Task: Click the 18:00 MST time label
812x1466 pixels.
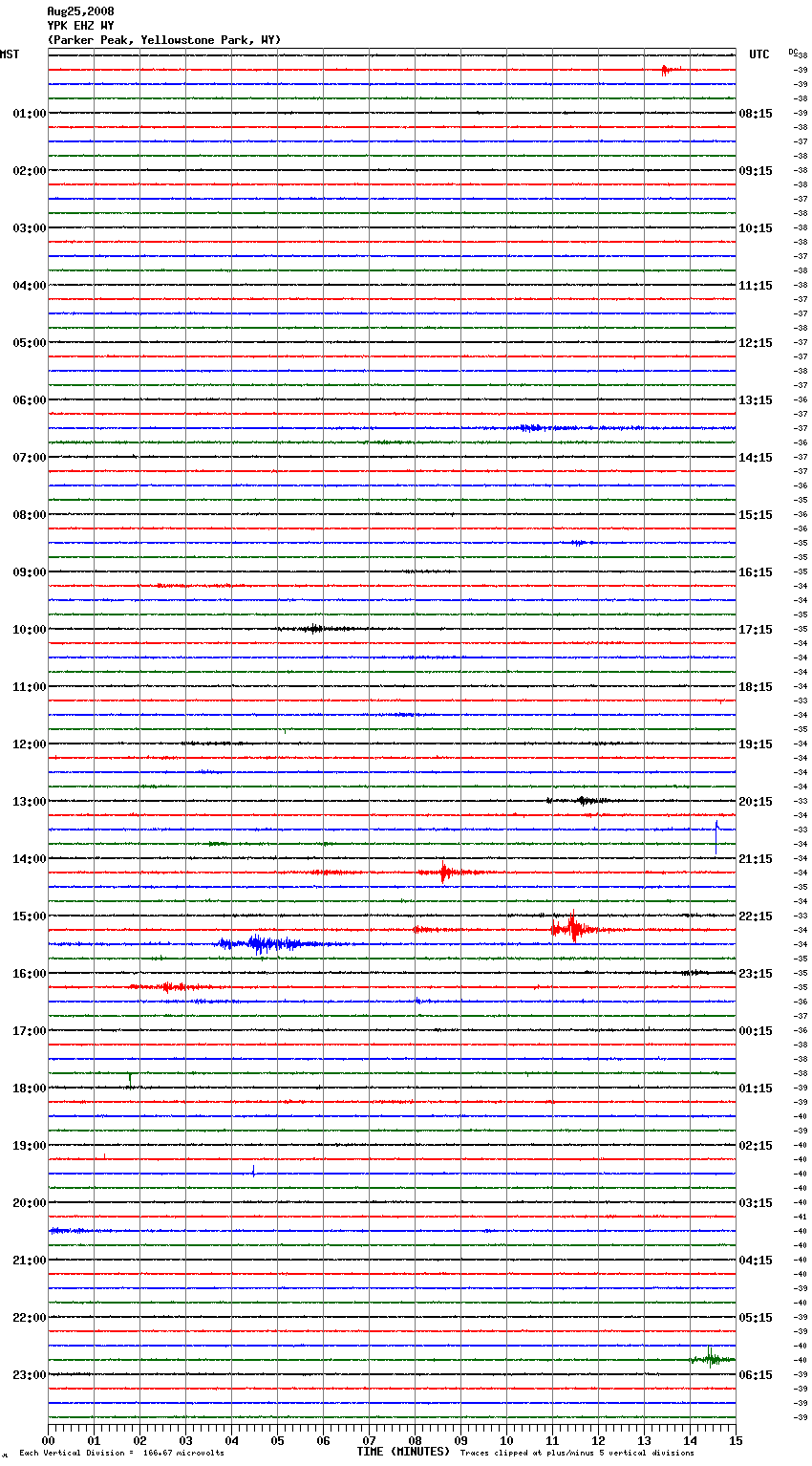Action: [x=30, y=1089]
